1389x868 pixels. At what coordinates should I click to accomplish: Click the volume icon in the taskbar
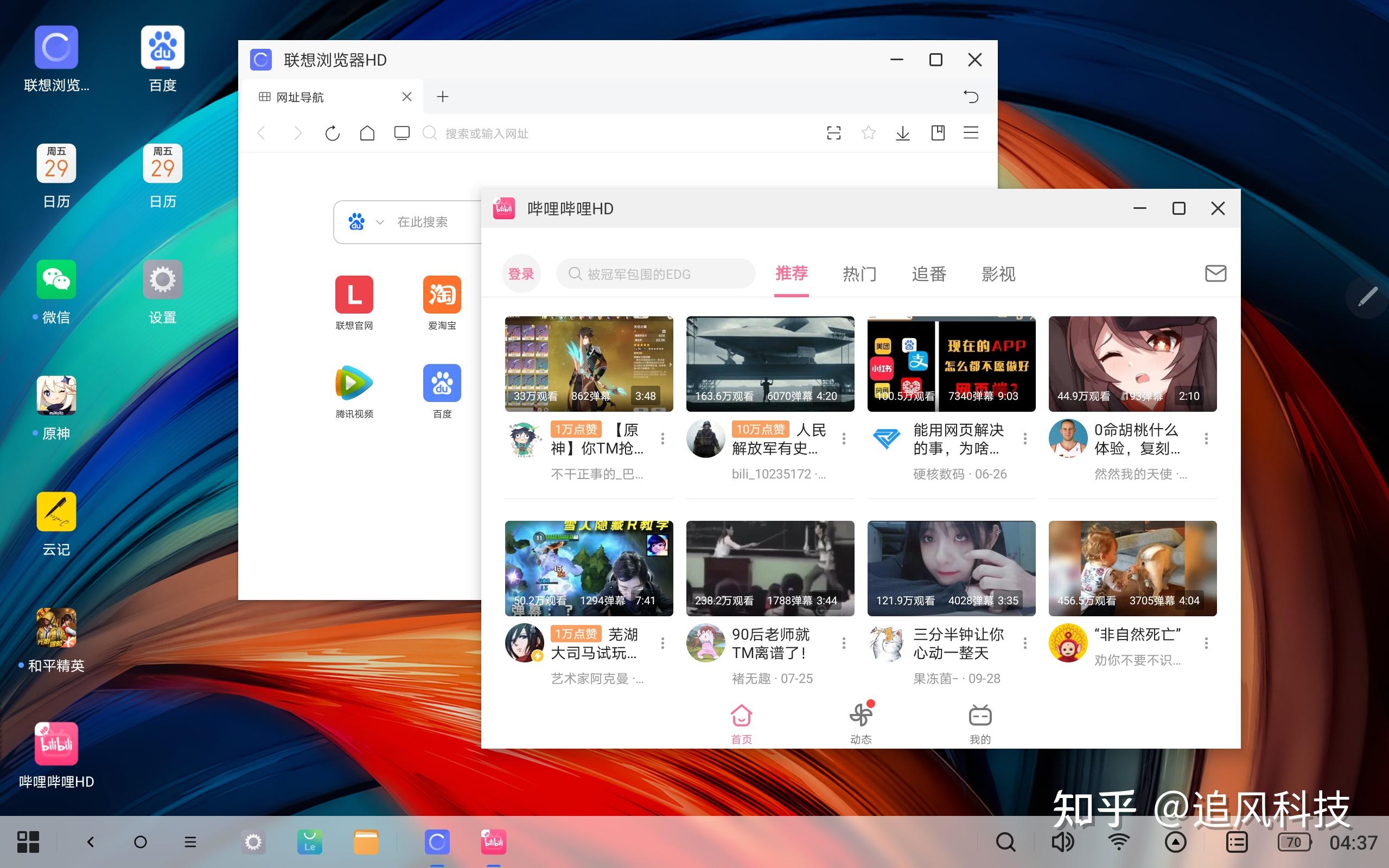1062,842
